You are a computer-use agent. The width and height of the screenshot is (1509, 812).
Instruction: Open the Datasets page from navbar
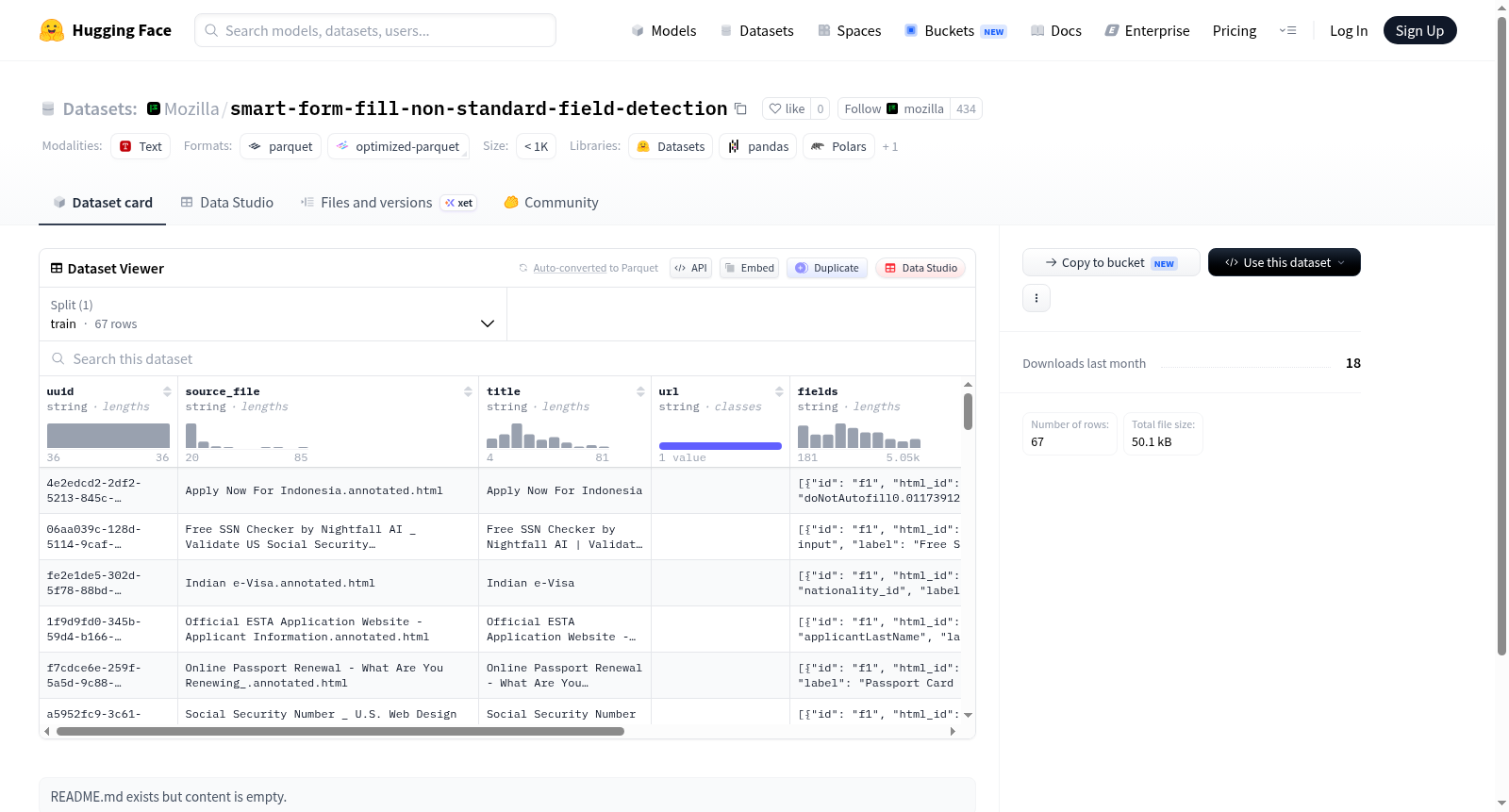click(757, 30)
